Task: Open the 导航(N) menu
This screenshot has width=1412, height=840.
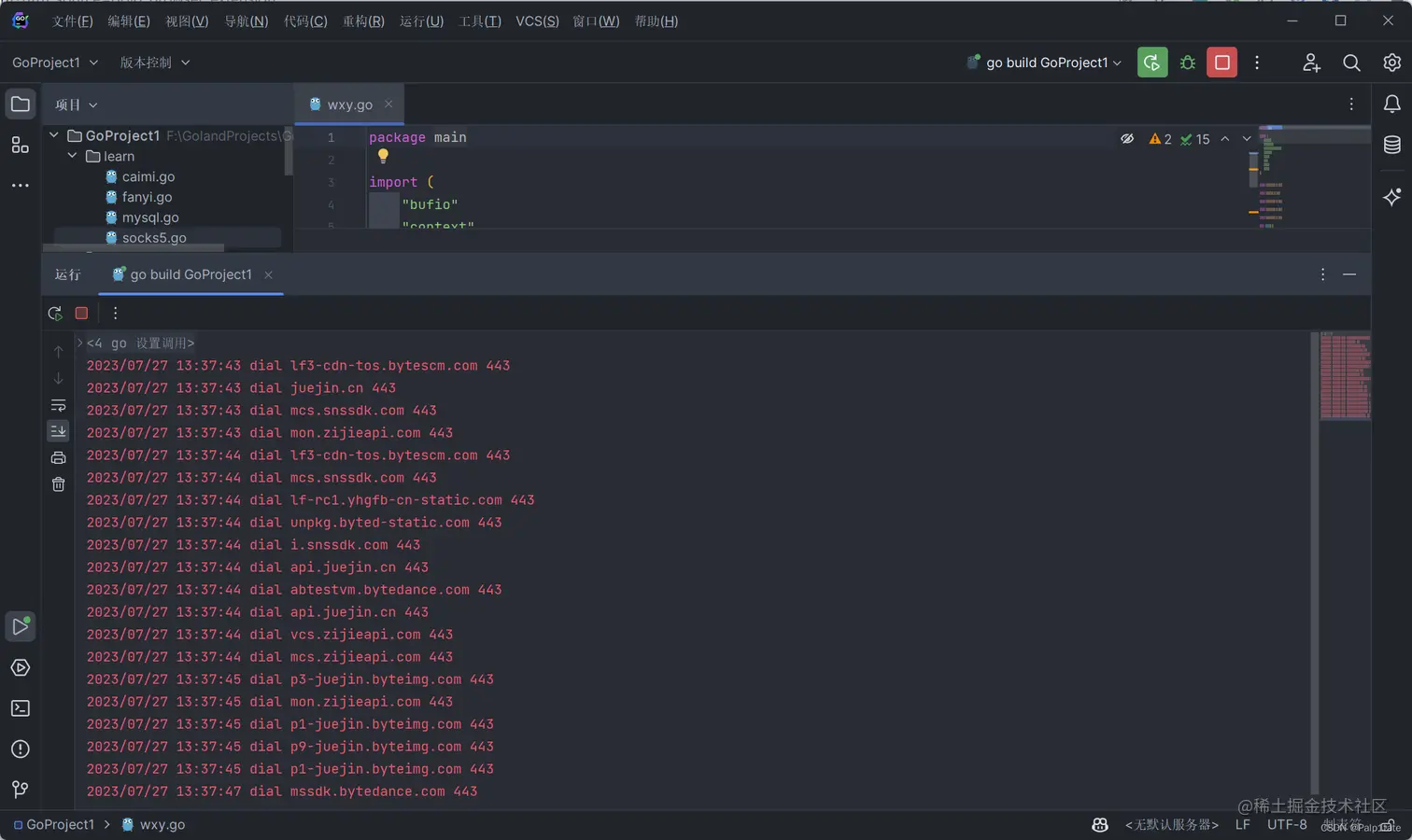Action: tap(247, 21)
